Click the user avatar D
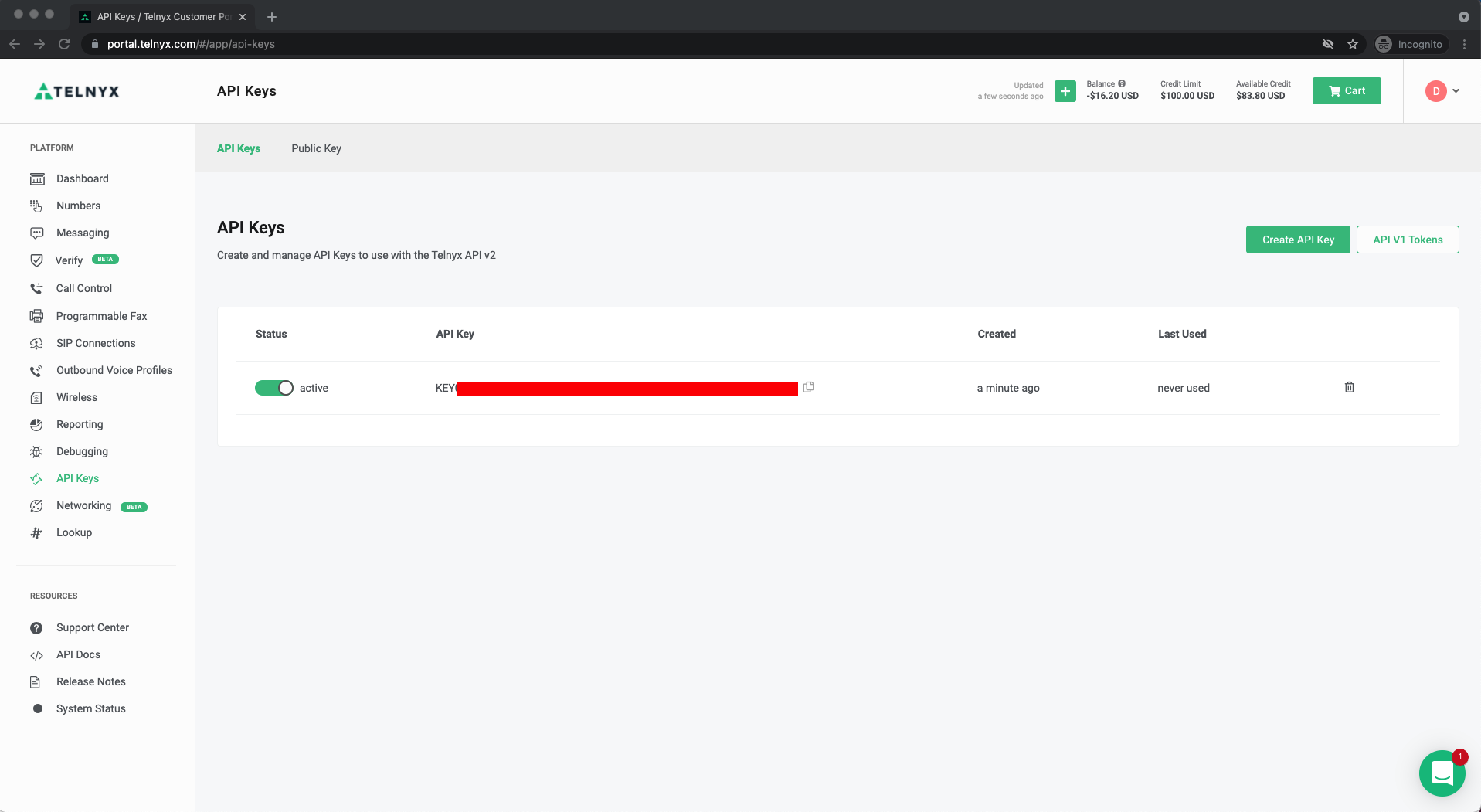The image size is (1481, 812). 1436,91
